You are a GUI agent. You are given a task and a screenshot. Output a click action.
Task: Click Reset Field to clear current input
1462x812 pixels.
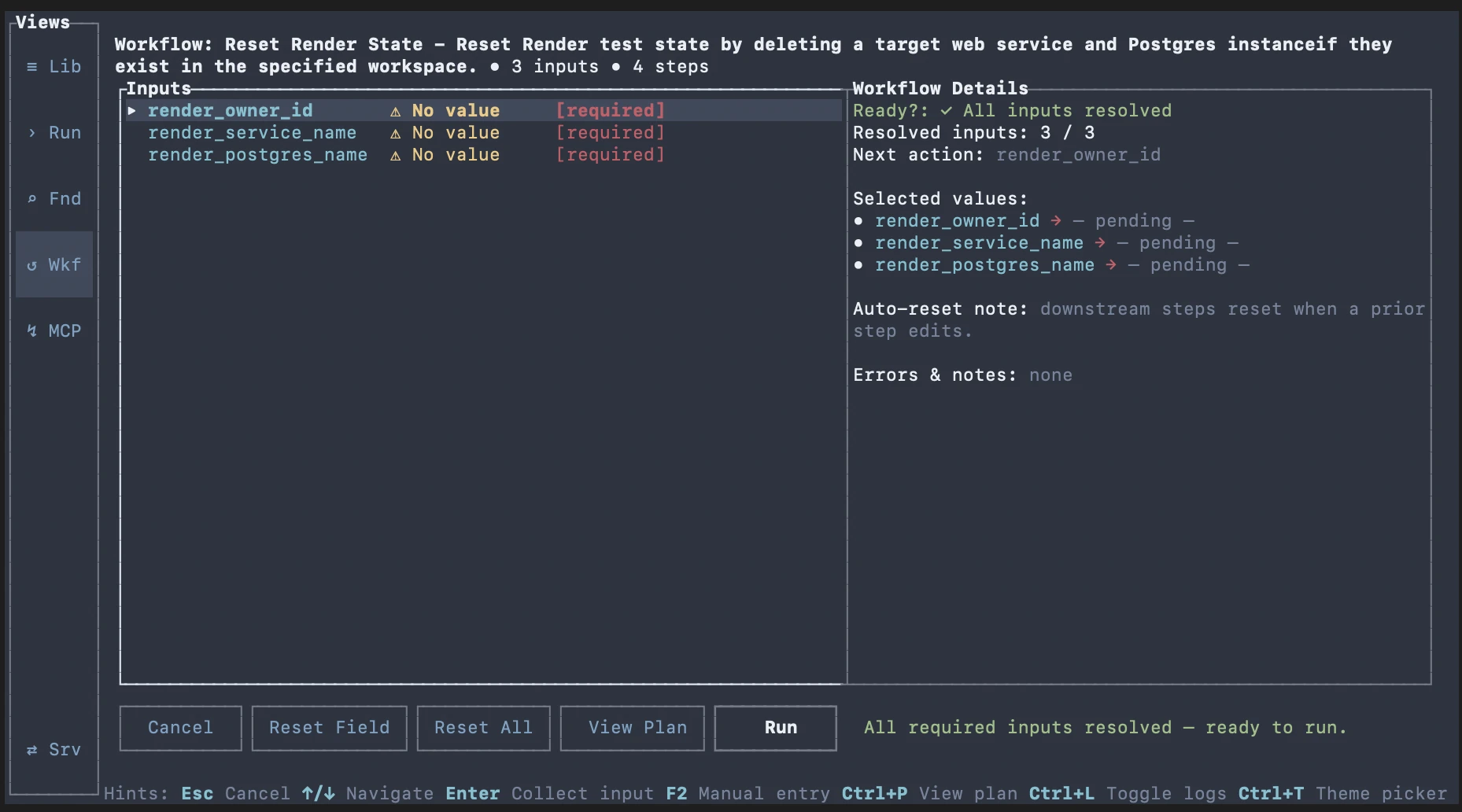tap(329, 728)
